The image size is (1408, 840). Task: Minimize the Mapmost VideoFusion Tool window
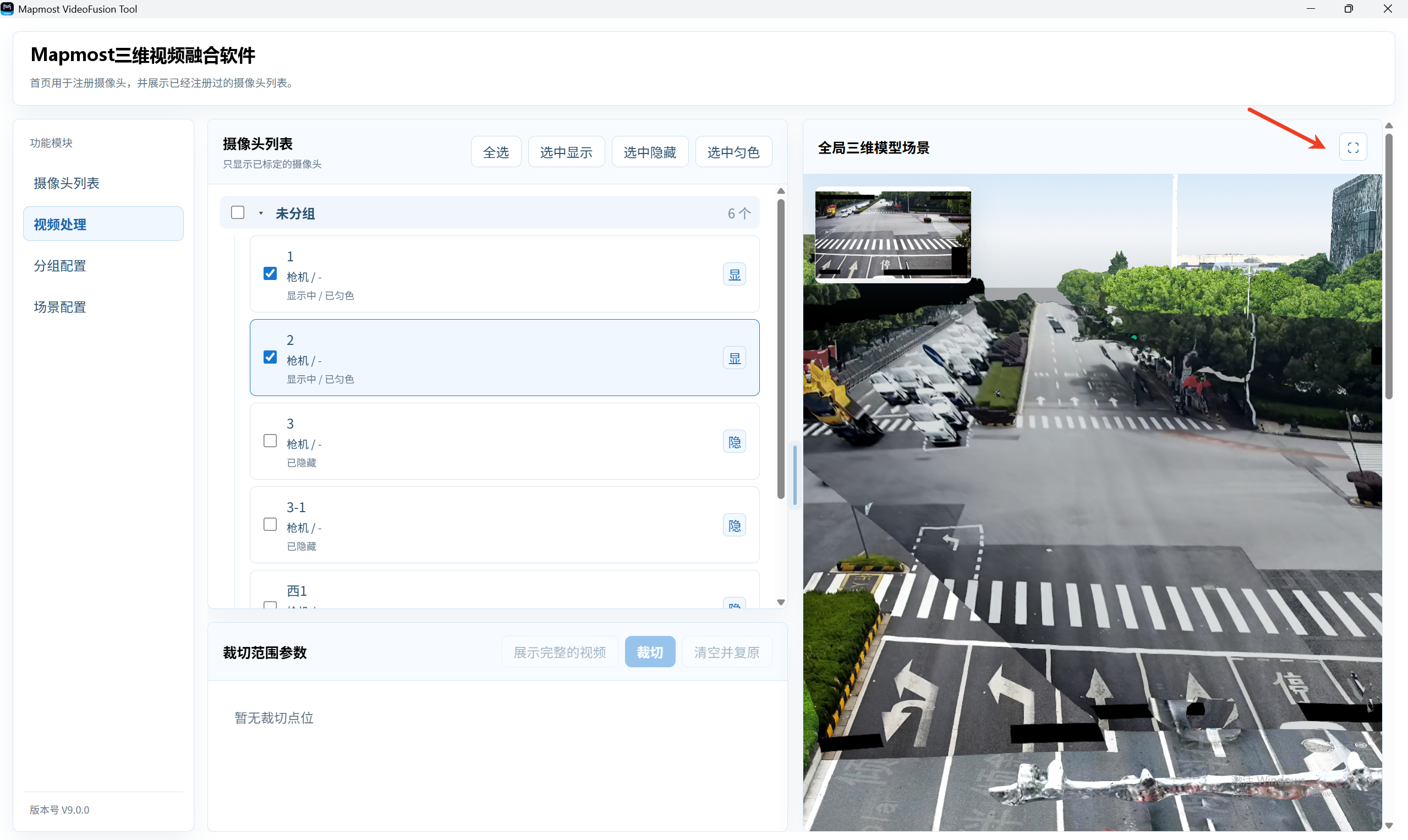point(1311,8)
